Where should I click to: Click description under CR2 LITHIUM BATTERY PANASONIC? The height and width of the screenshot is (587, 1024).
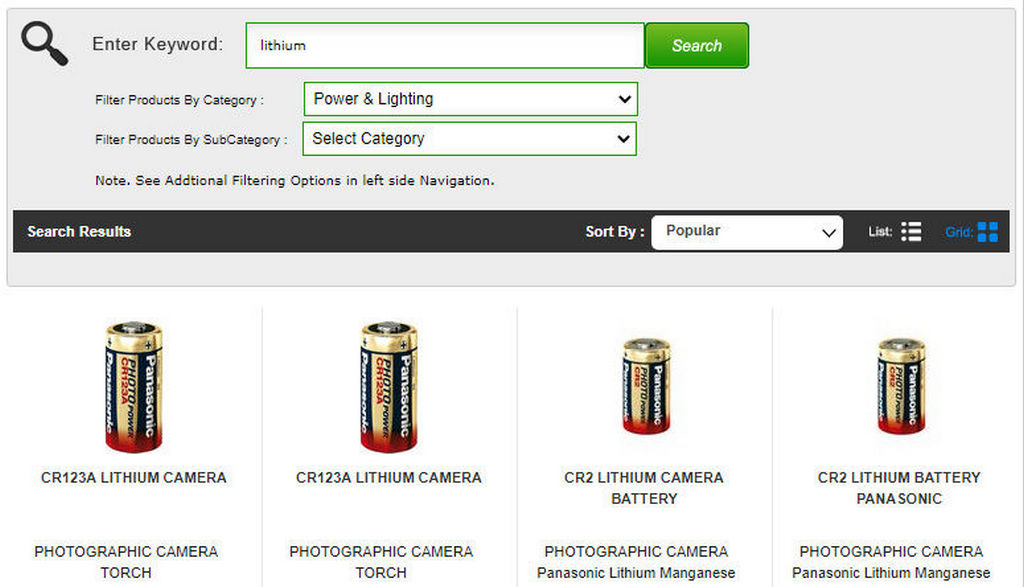[891, 562]
